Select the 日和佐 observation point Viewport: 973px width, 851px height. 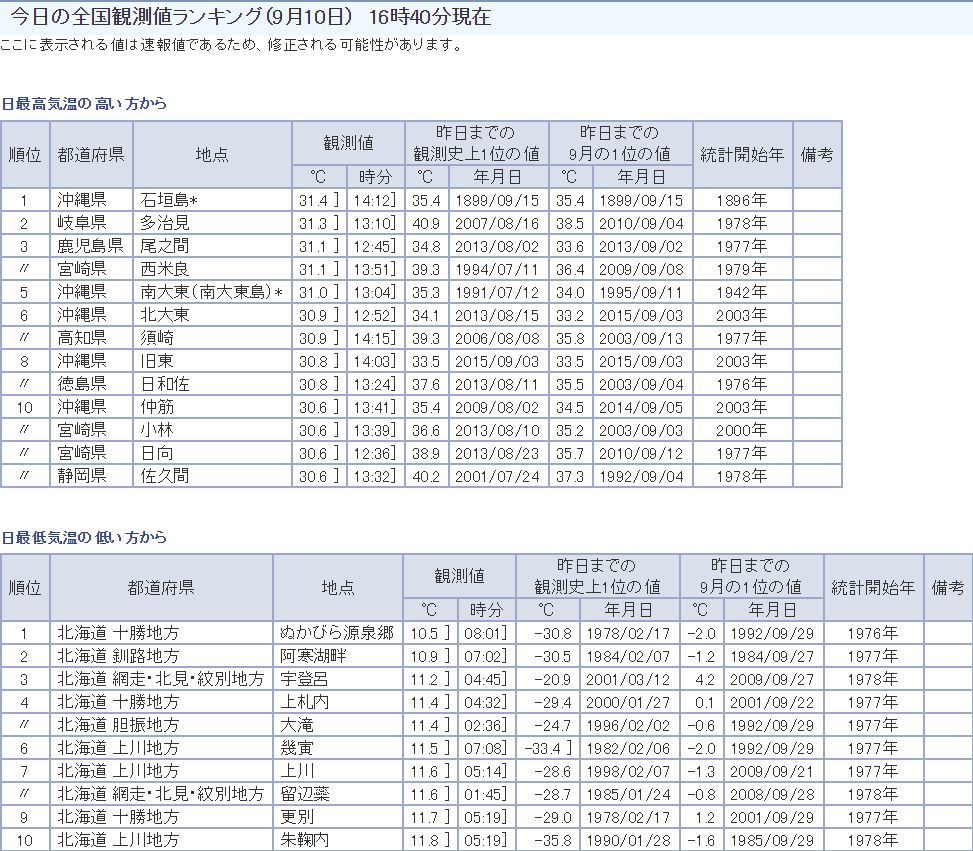click(165, 384)
